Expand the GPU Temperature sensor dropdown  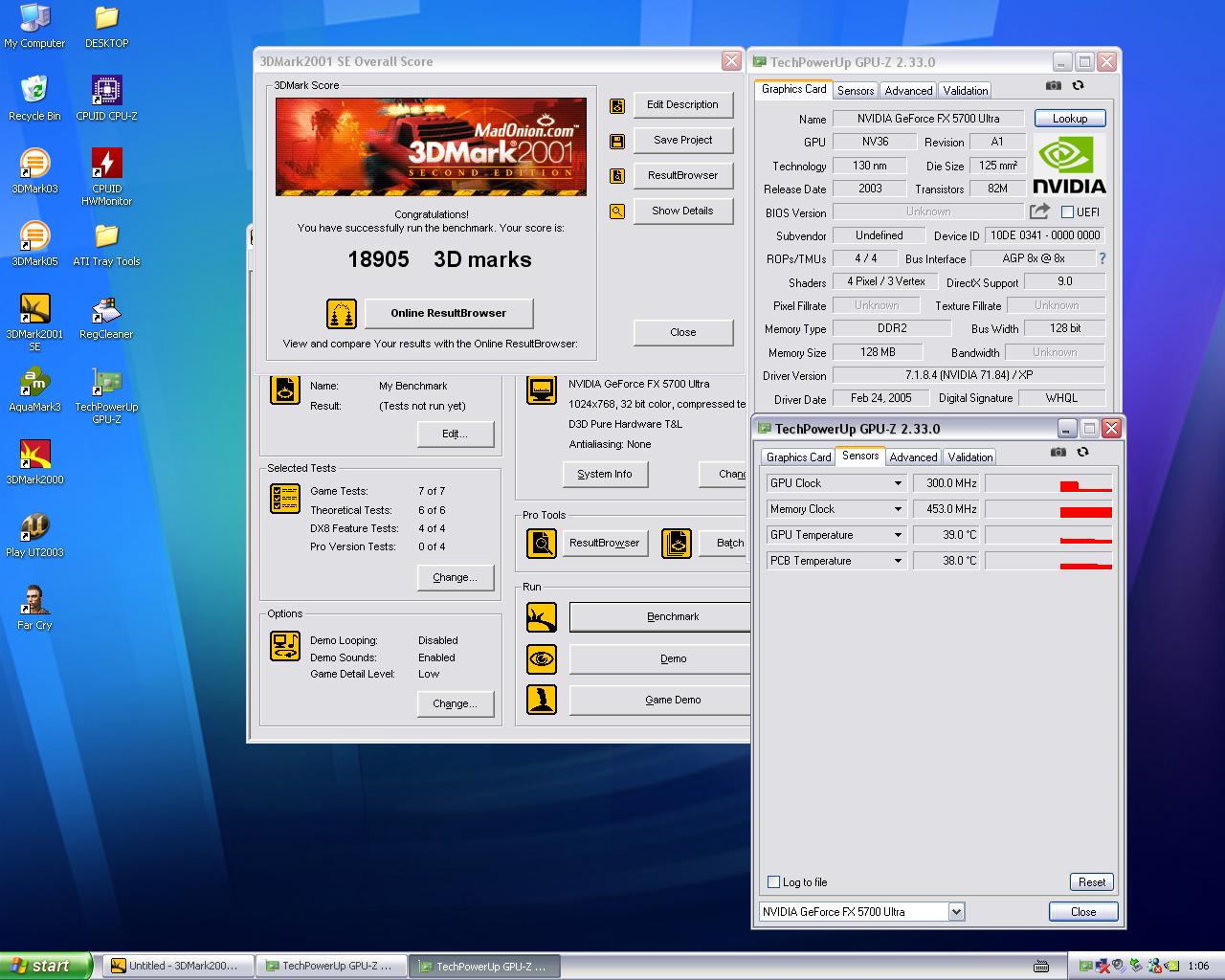(x=898, y=535)
